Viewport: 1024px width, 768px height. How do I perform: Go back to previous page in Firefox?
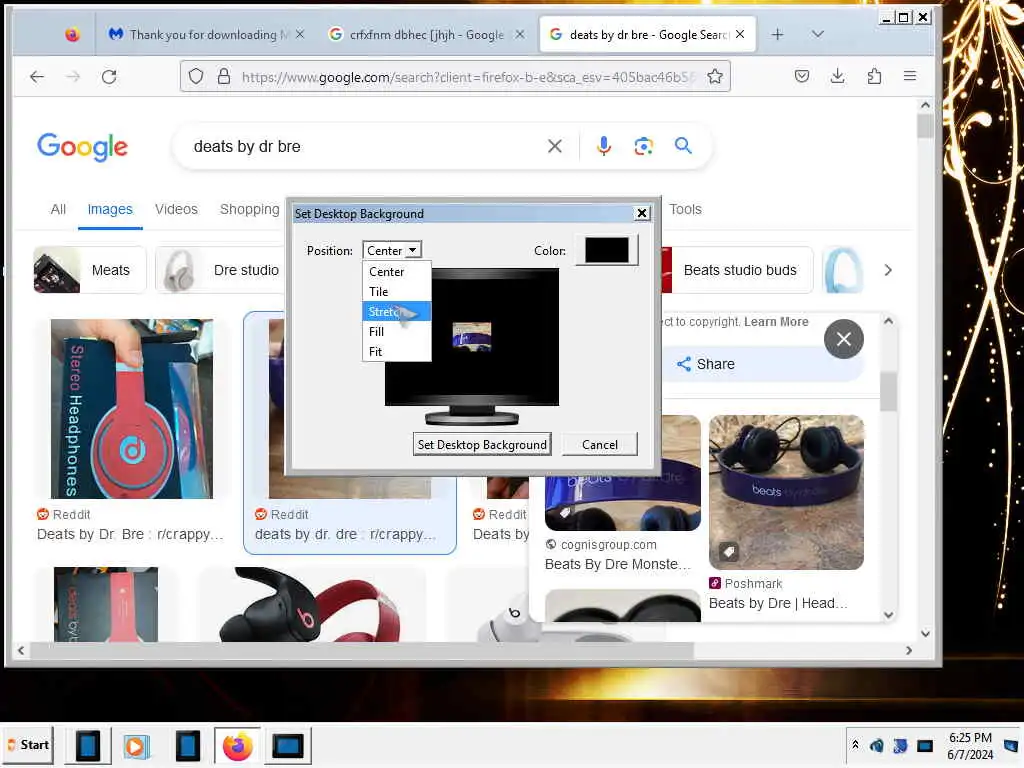coord(37,77)
